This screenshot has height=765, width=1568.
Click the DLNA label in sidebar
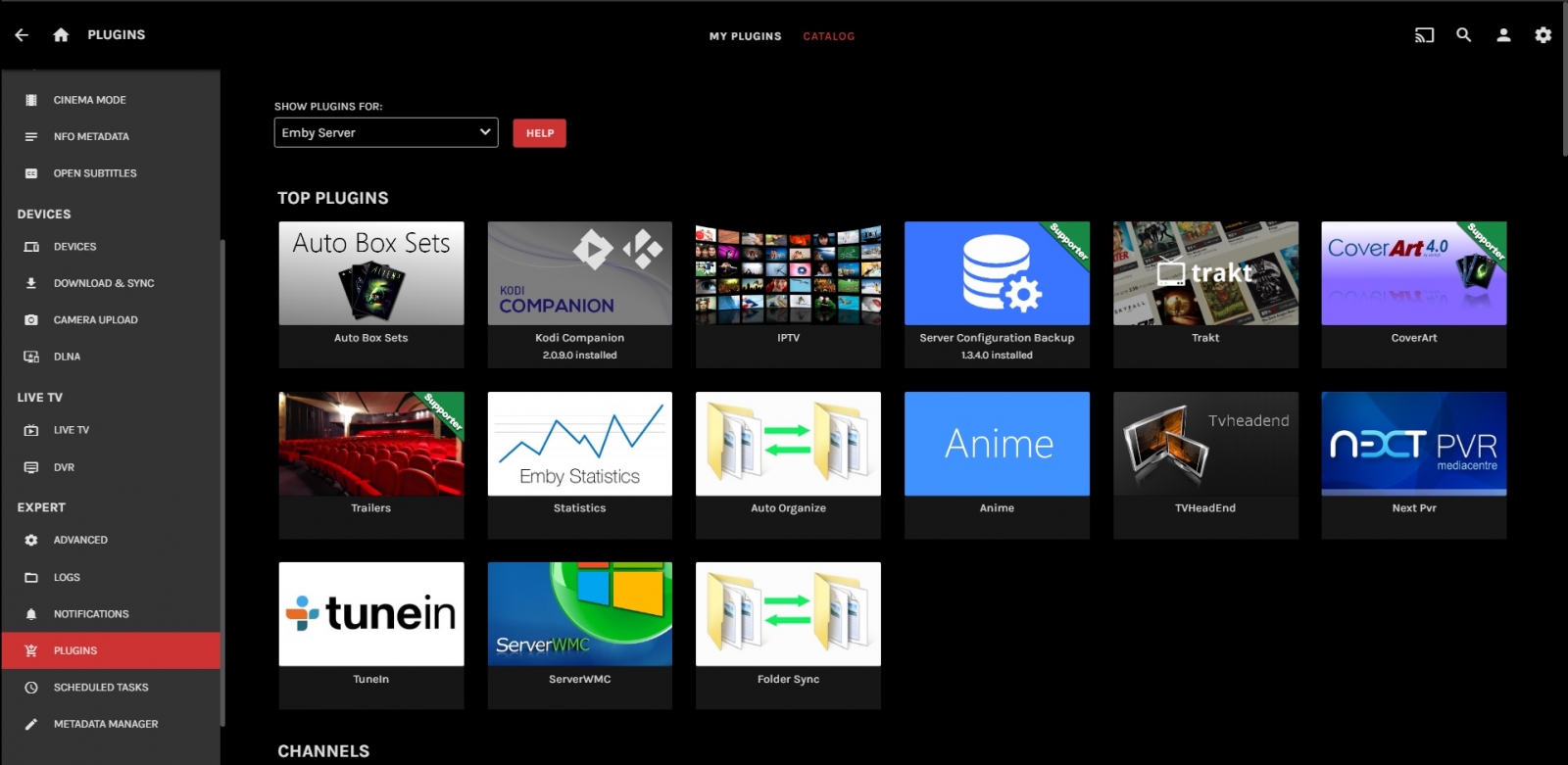point(68,357)
